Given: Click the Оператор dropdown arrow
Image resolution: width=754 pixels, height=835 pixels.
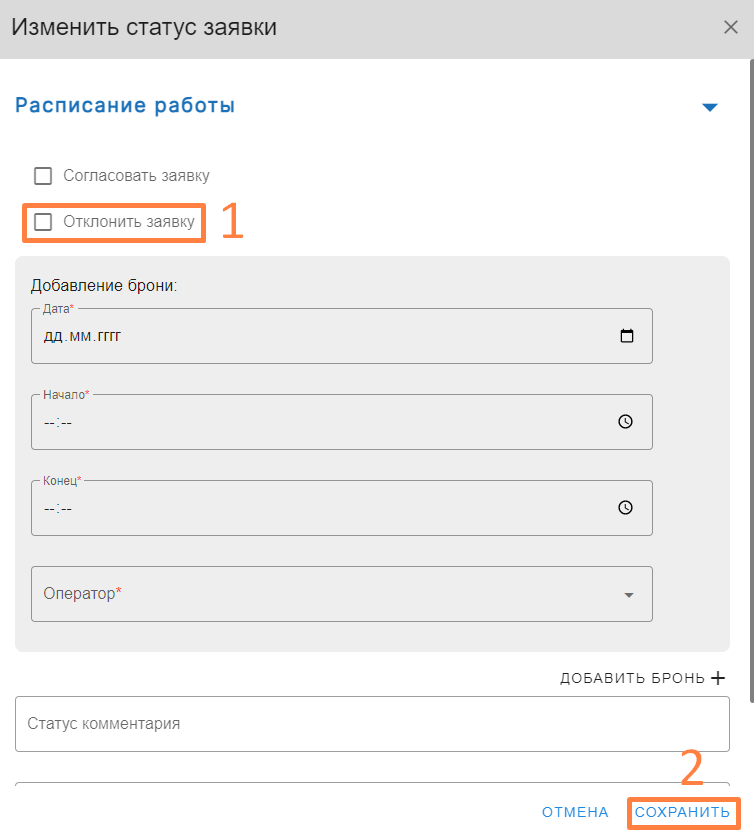Looking at the screenshot, I should click(629, 595).
